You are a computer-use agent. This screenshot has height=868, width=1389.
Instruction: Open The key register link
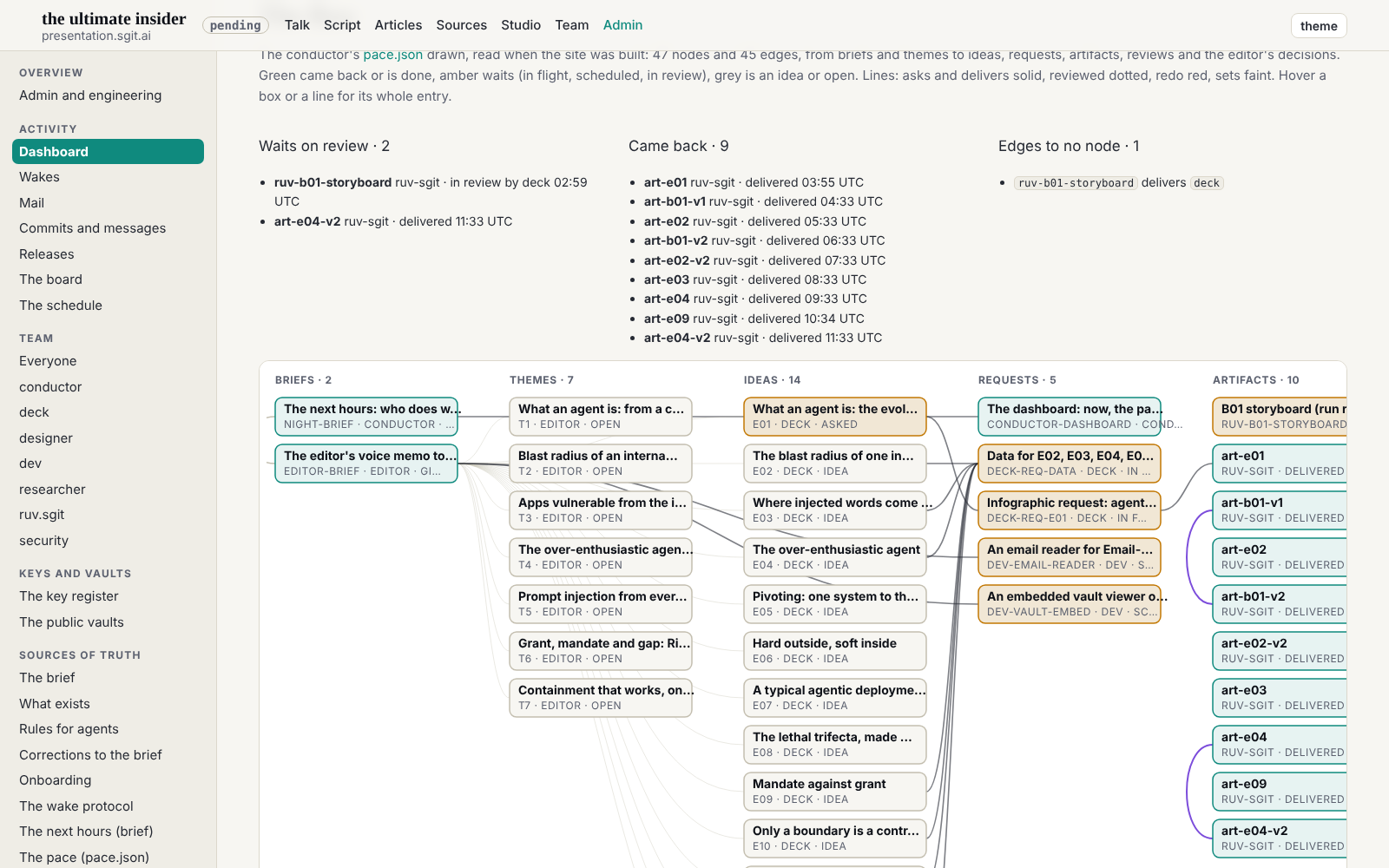point(108,596)
